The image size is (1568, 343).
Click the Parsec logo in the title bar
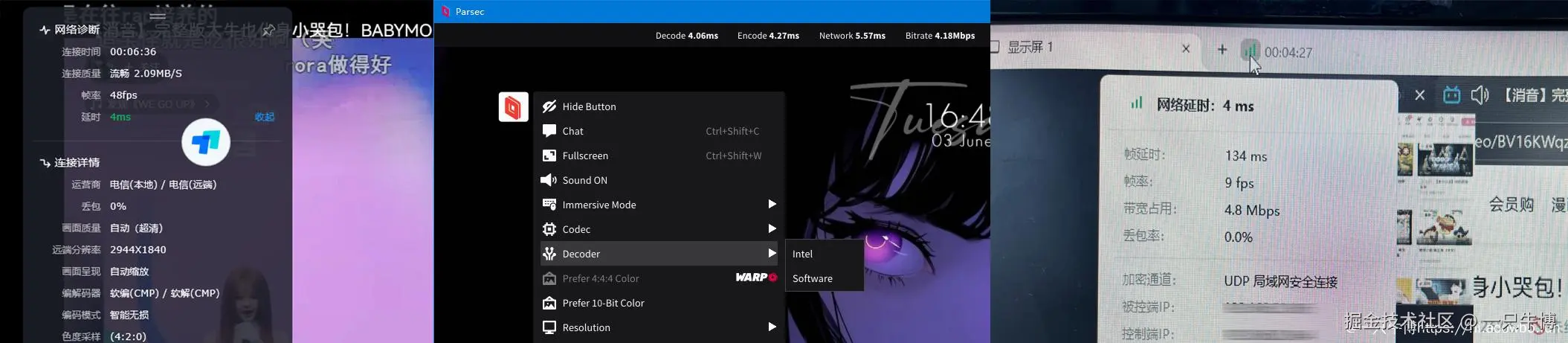click(x=446, y=11)
